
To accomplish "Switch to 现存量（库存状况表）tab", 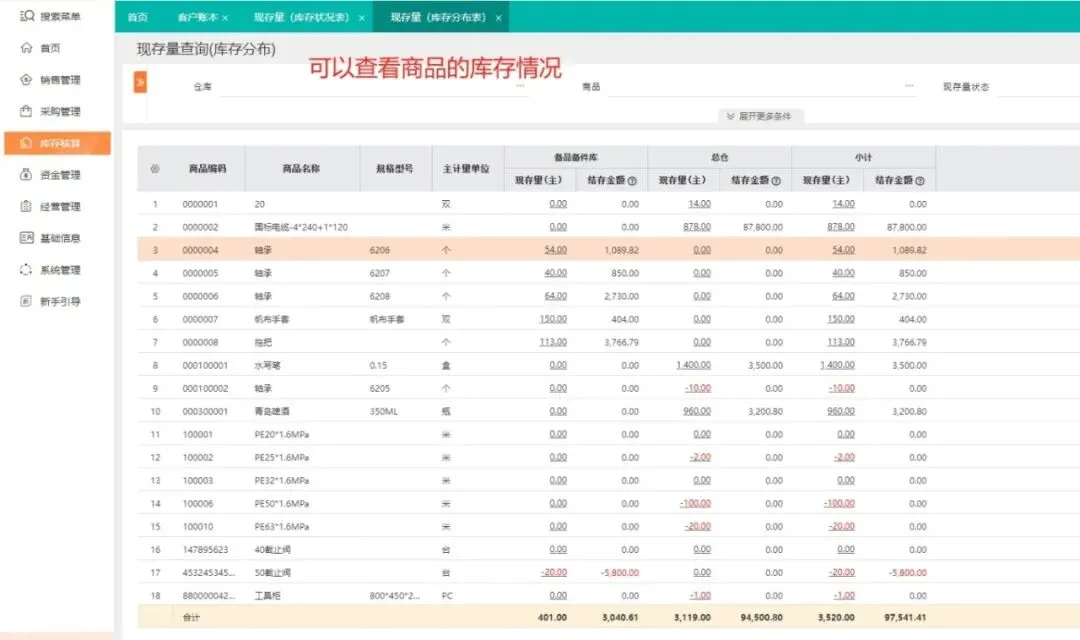I will click(x=301, y=17).
